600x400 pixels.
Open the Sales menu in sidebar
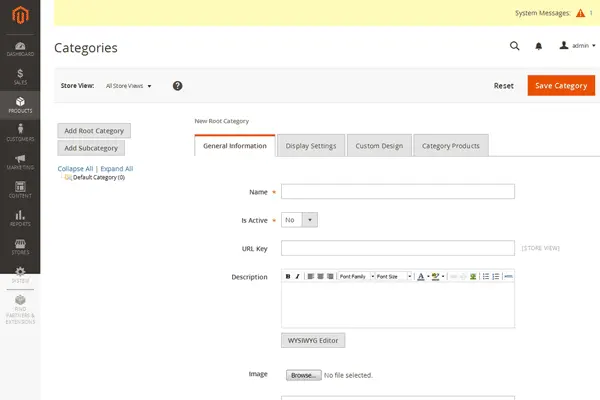tap(20, 76)
